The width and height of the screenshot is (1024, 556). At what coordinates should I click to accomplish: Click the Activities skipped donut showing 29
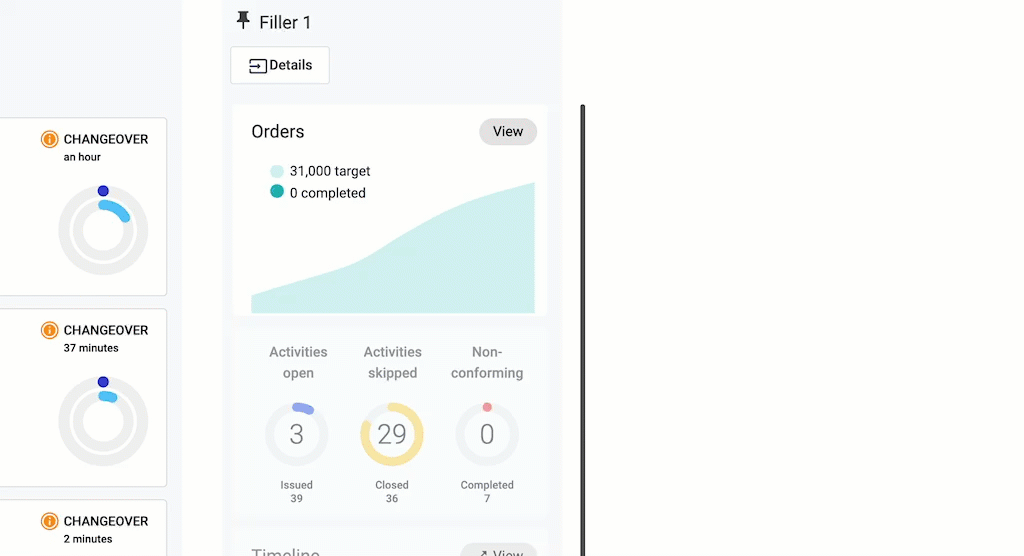[x=392, y=434]
